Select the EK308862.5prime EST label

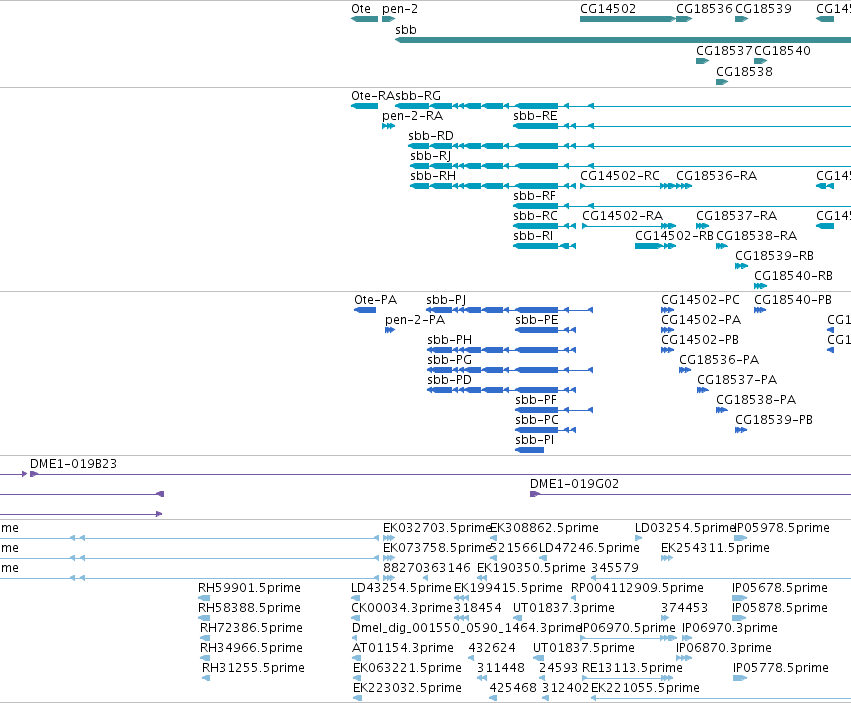(544, 528)
